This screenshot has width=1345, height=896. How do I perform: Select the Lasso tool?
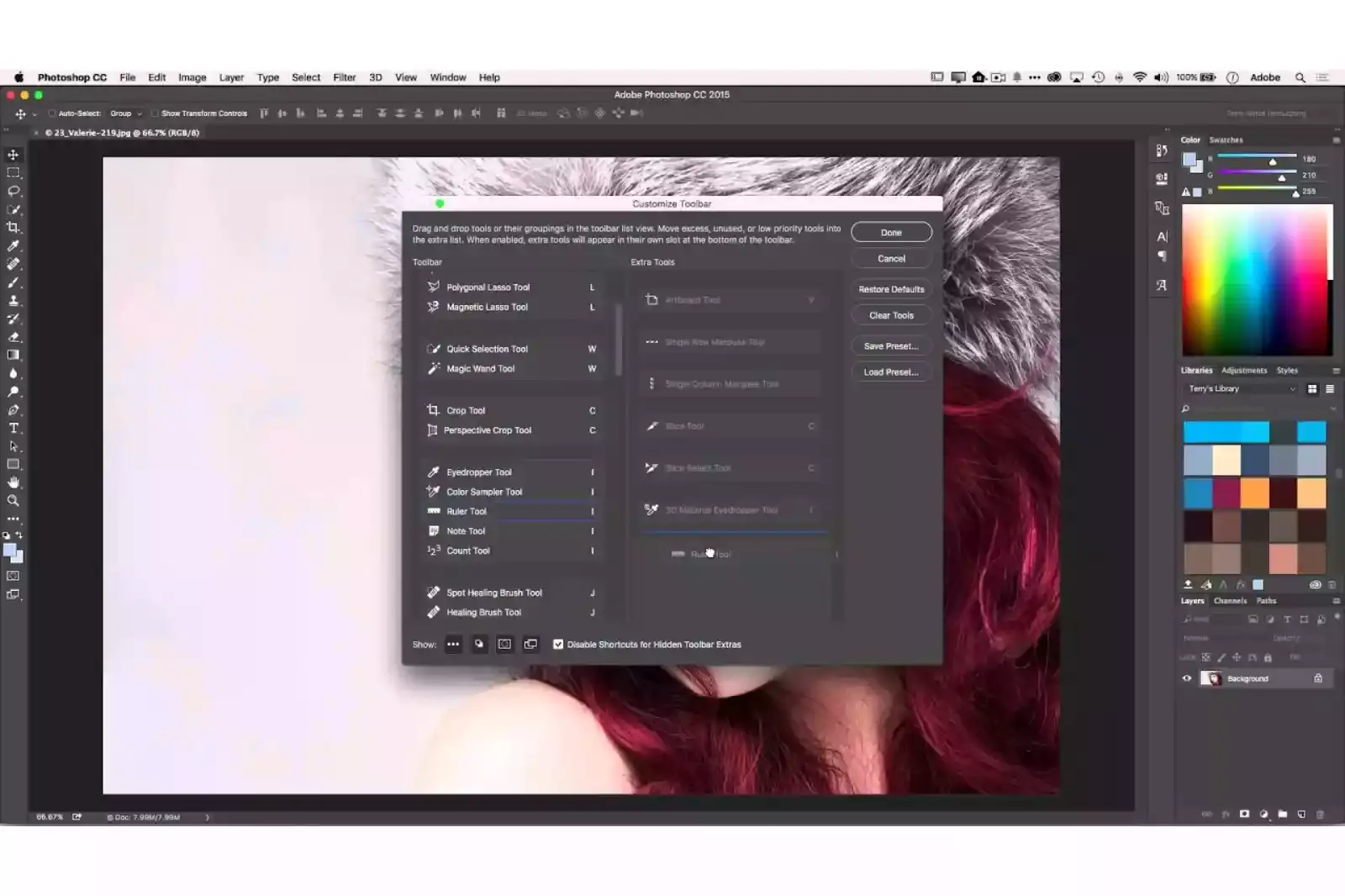tap(13, 191)
